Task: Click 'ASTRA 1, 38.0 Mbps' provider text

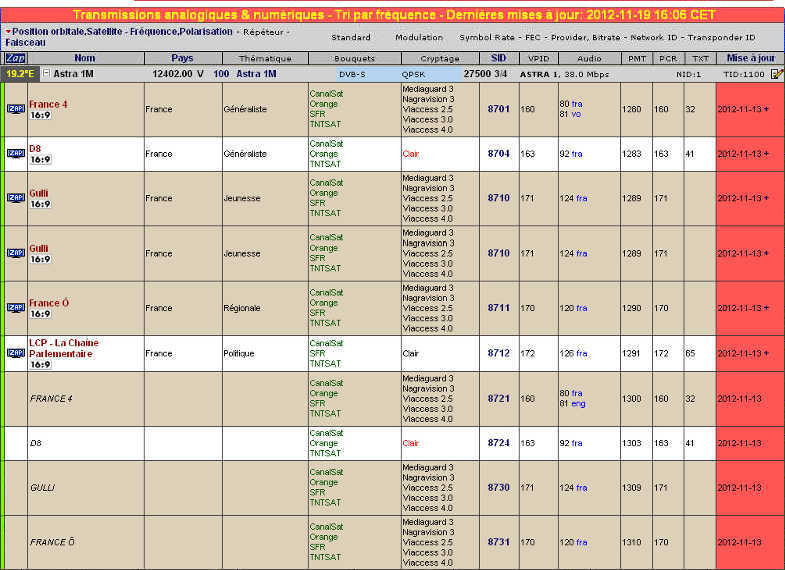Action: coord(564,74)
